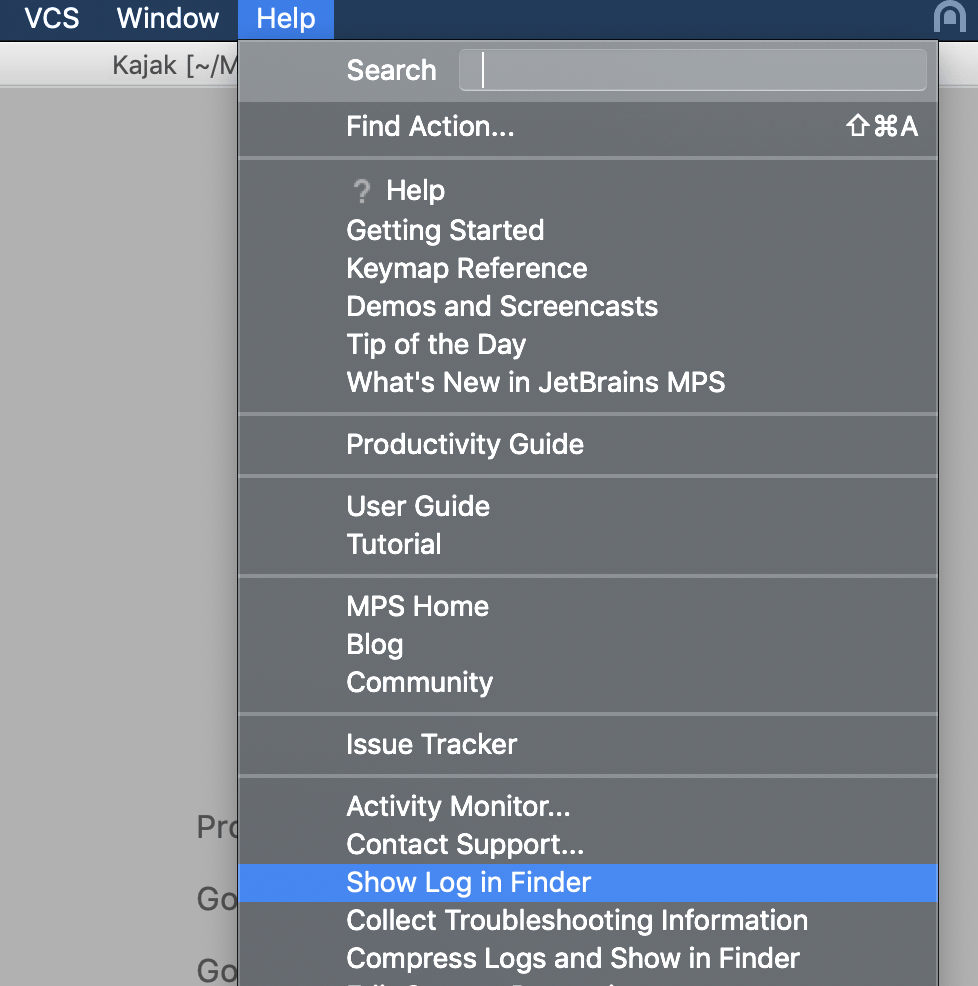Open the MPS Blog
Viewport: 978px width, 986px height.
375,644
